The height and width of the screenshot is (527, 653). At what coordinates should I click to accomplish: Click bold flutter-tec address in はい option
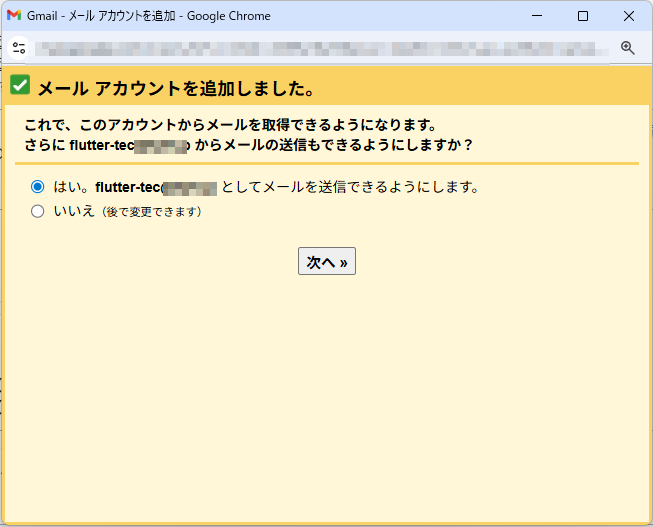coord(155,187)
